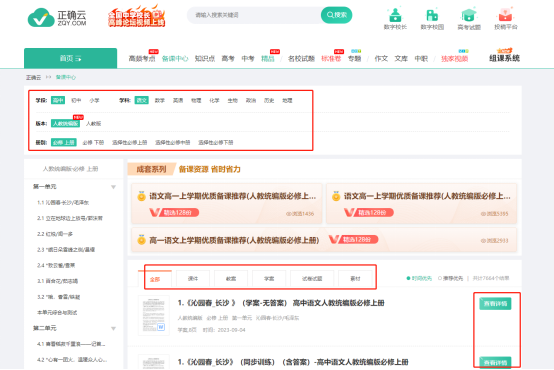The height and width of the screenshot is (370, 554).
Task: Open 作文 in the navigation bar
Action: (381, 59)
